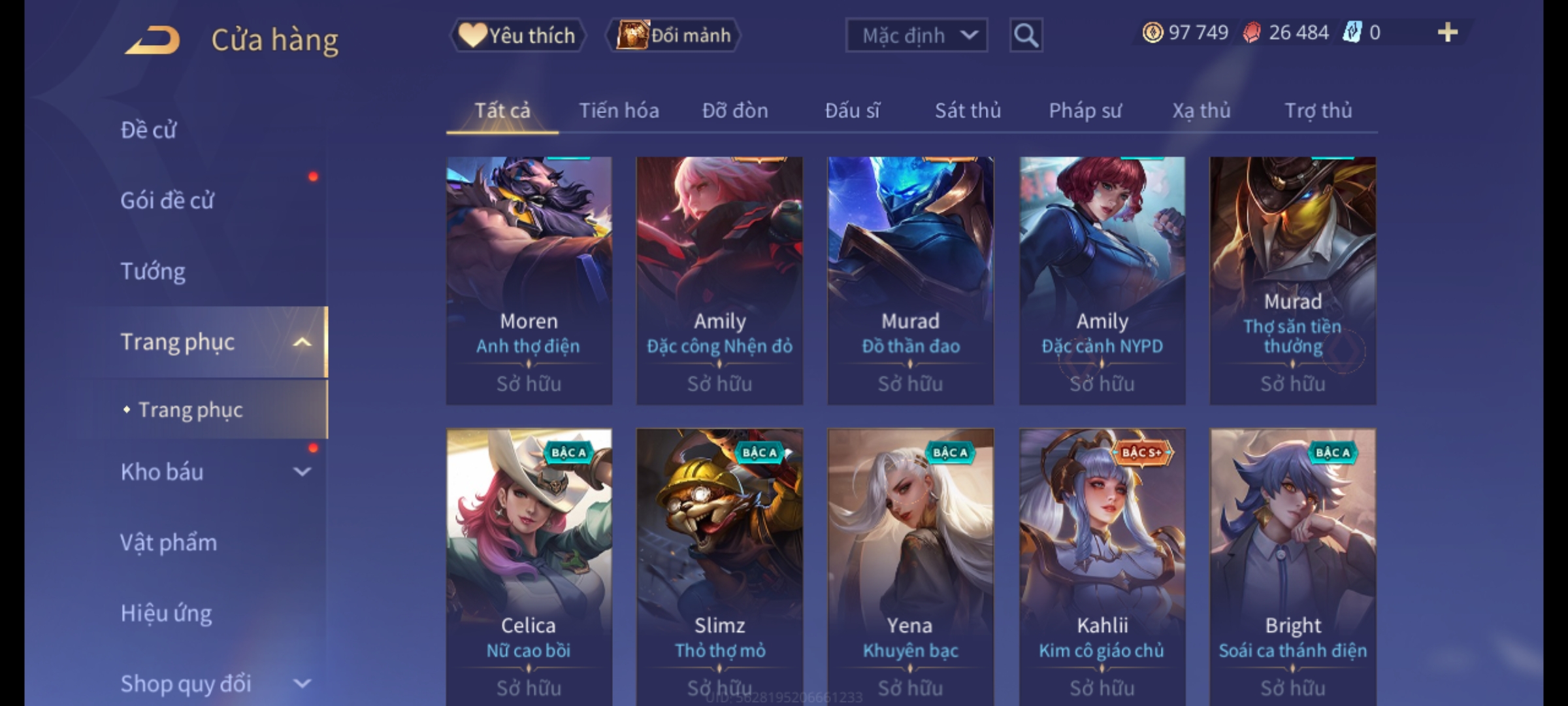This screenshot has width=1568, height=706.
Task: Open the Mặc định sort dropdown
Action: pyautogui.click(x=916, y=35)
